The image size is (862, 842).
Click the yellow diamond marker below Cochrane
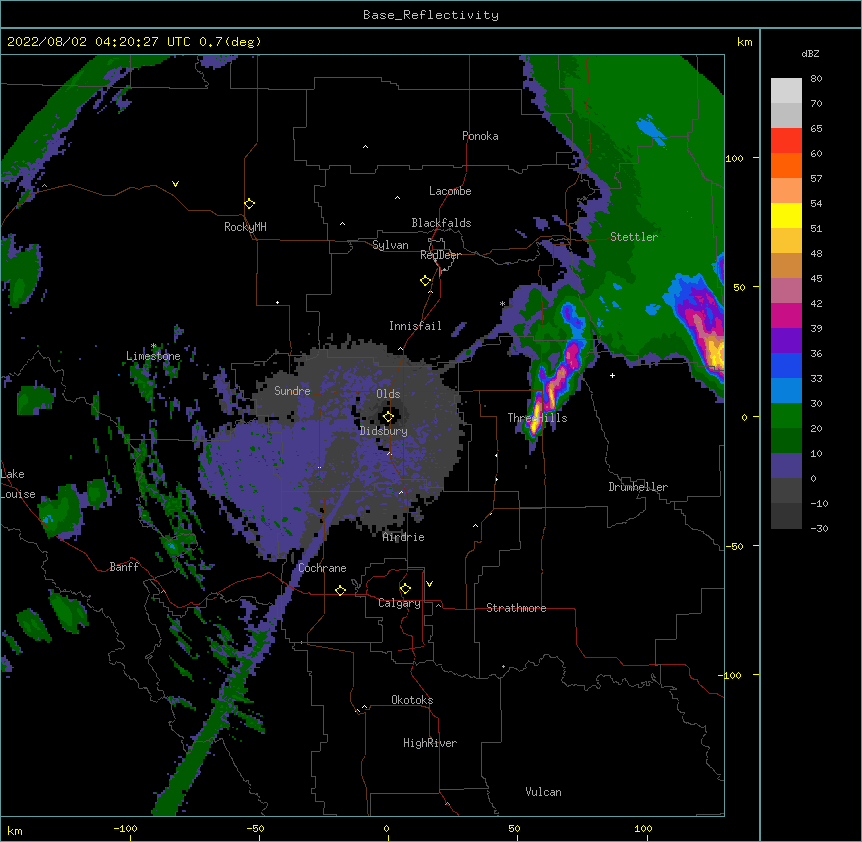point(340,590)
